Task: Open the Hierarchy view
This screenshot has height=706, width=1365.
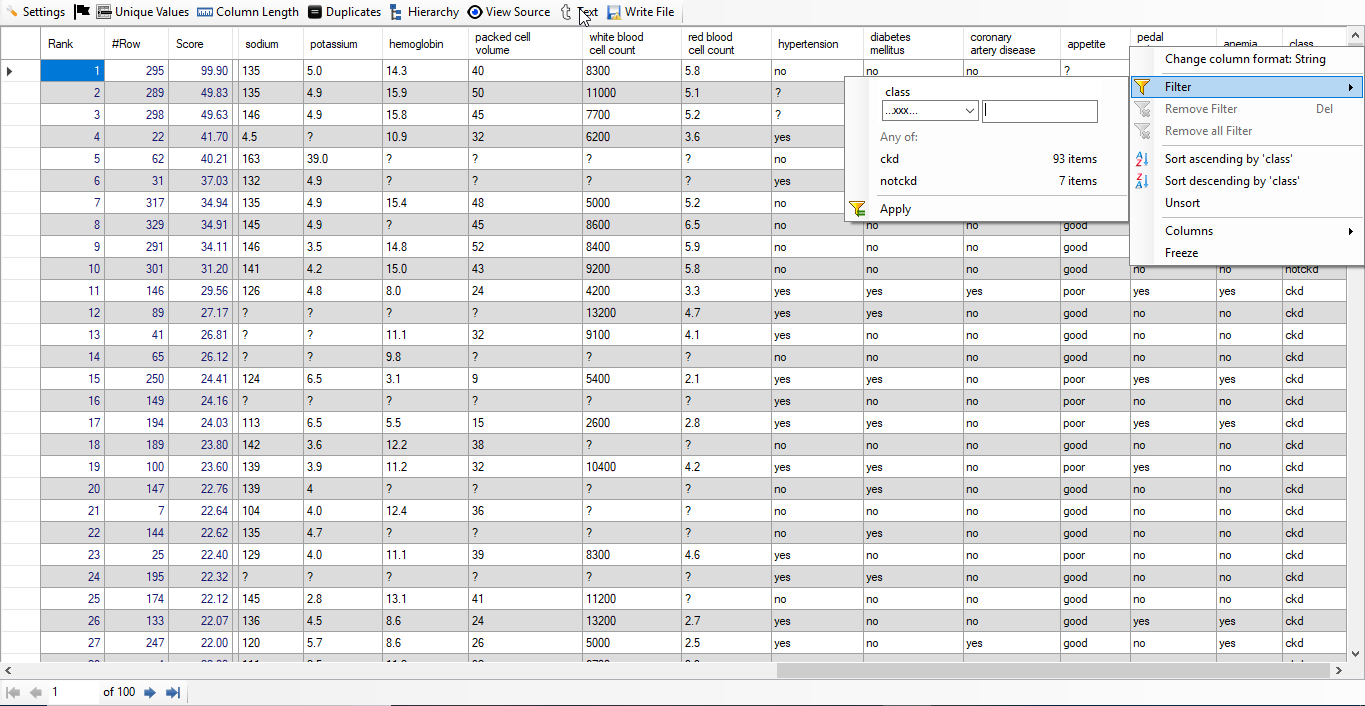Action: (424, 12)
